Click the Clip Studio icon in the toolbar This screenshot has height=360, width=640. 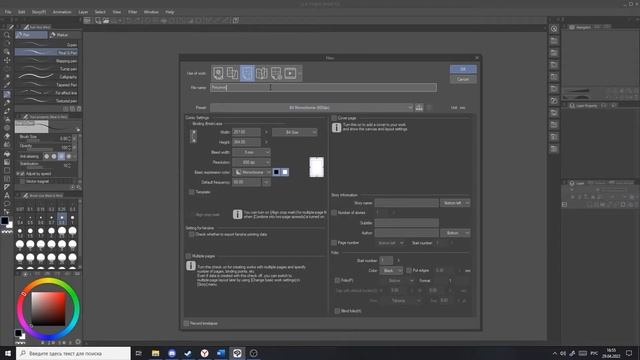tap(87, 20)
